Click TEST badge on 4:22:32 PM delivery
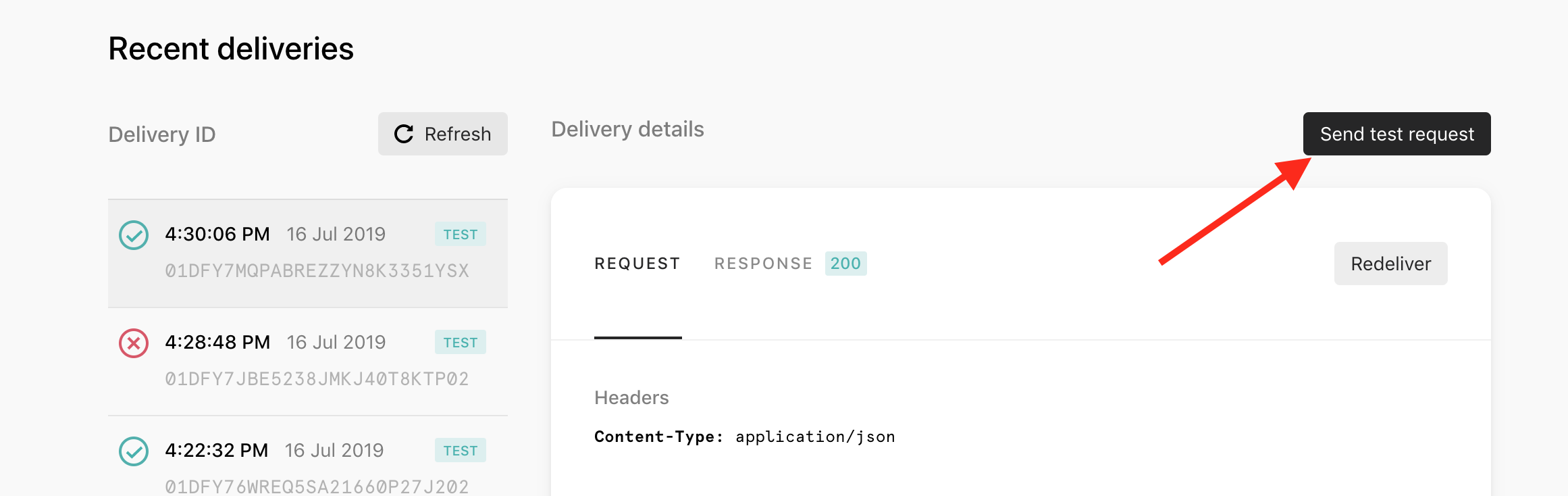The image size is (1568, 496). click(460, 451)
